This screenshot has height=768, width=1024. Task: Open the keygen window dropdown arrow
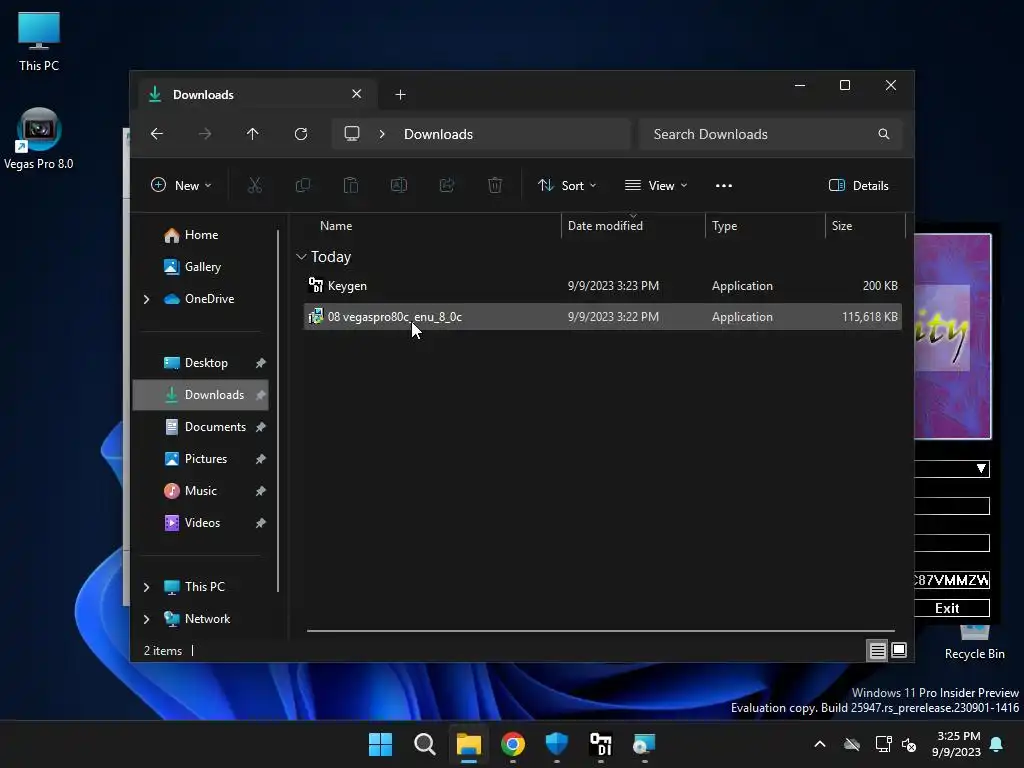981,469
